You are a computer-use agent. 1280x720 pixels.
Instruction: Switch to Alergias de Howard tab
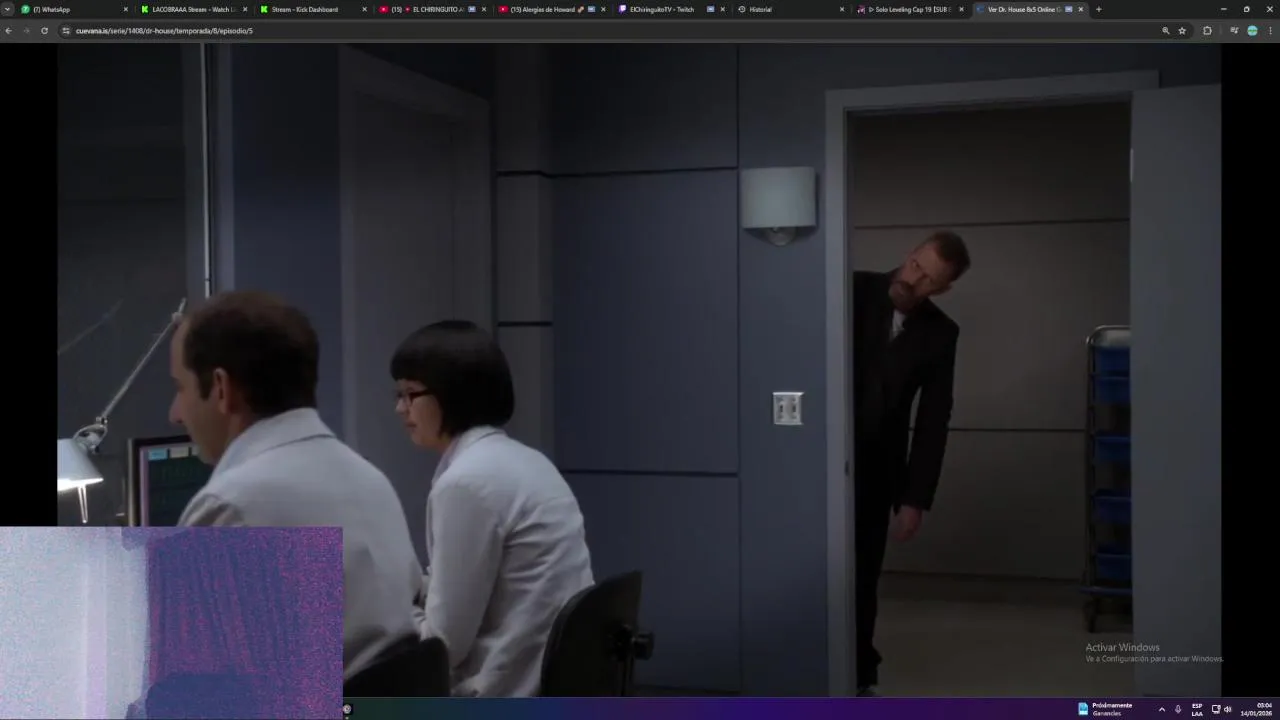click(551, 9)
